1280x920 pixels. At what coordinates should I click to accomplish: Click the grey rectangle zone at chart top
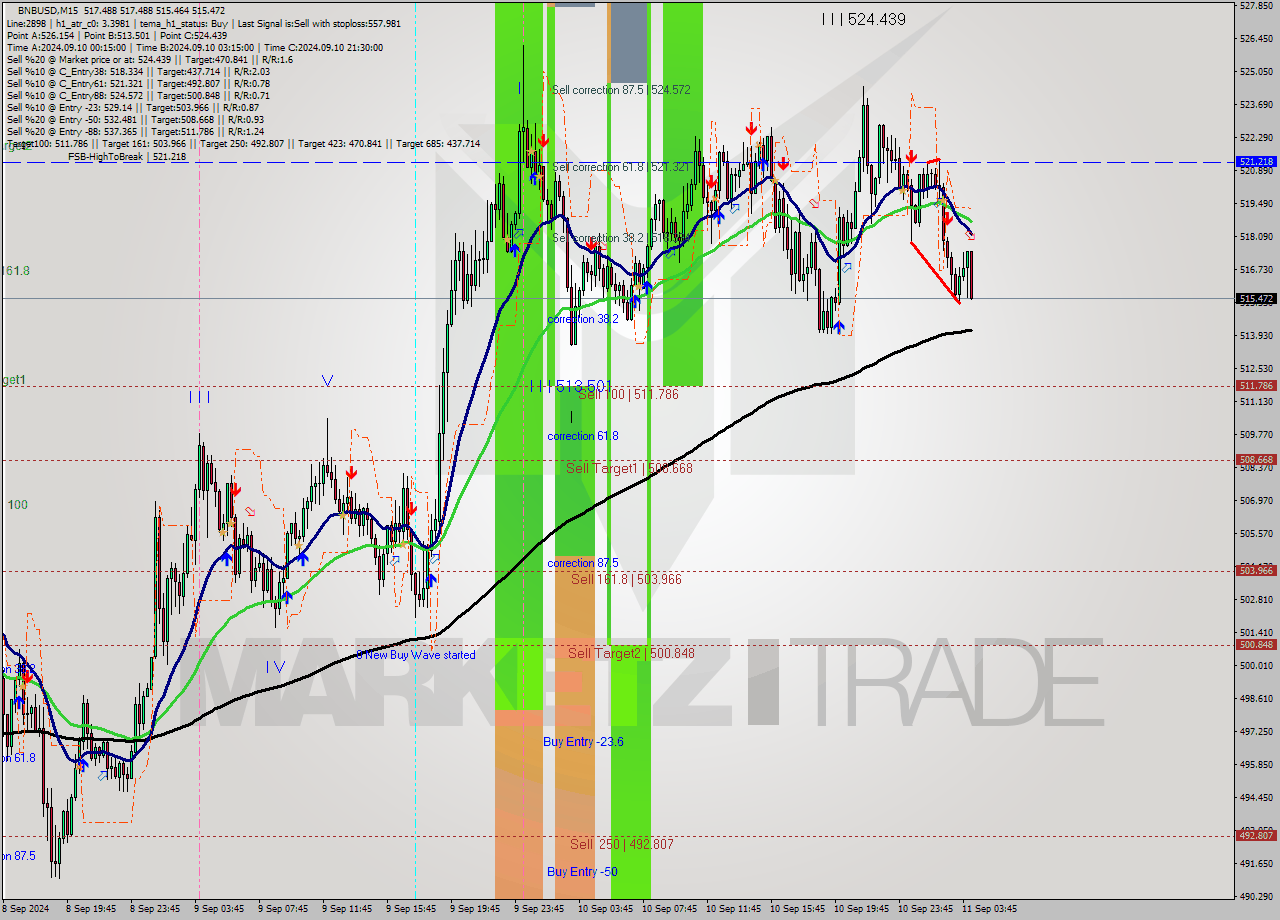point(629,42)
